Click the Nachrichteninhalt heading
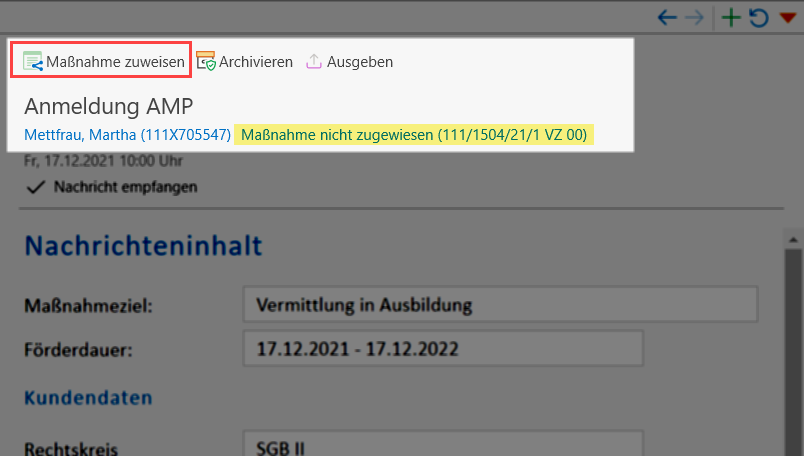Image resolution: width=804 pixels, height=456 pixels. pos(144,246)
